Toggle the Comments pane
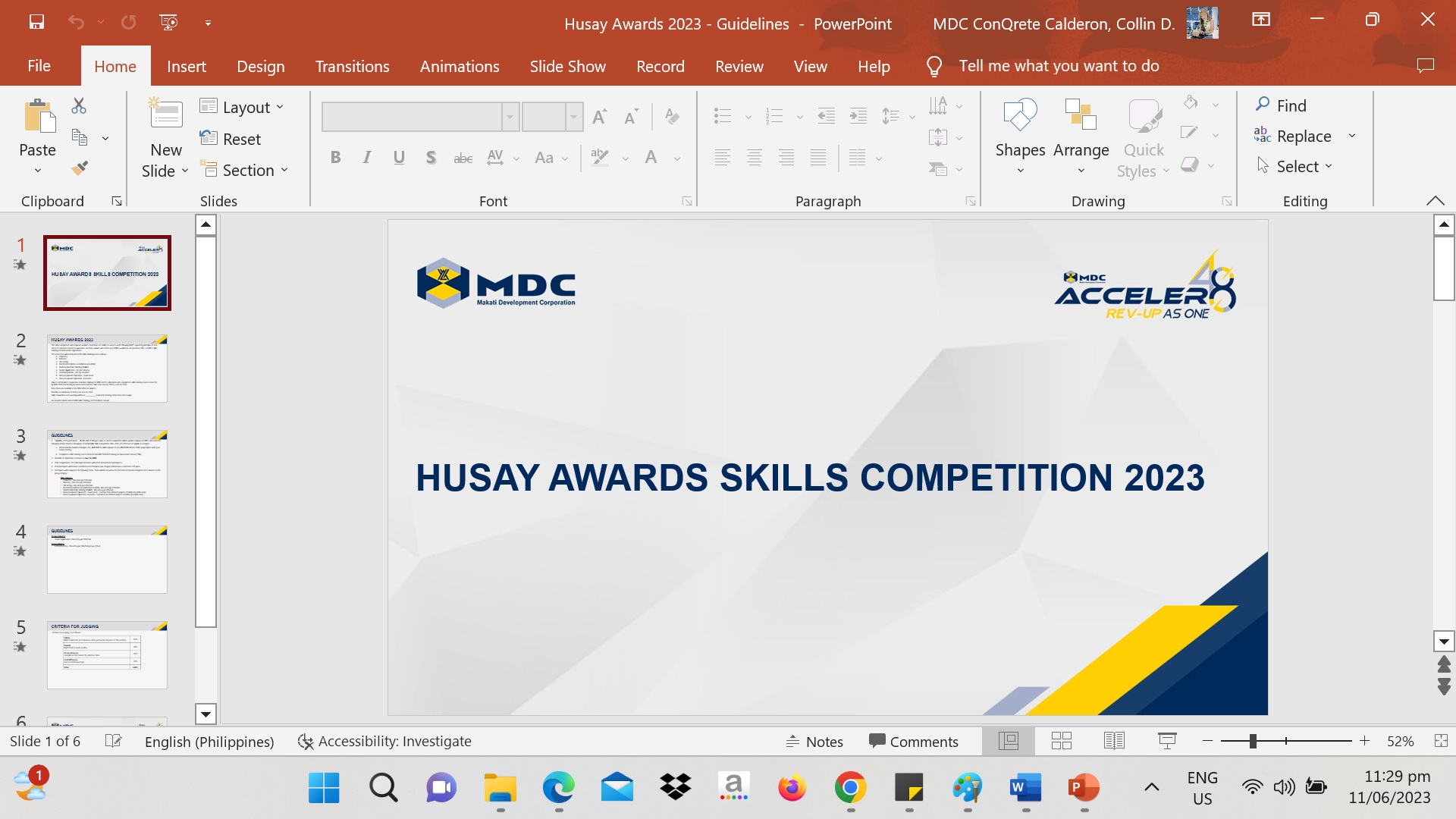Image resolution: width=1456 pixels, height=819 pixels. [913, 741]
